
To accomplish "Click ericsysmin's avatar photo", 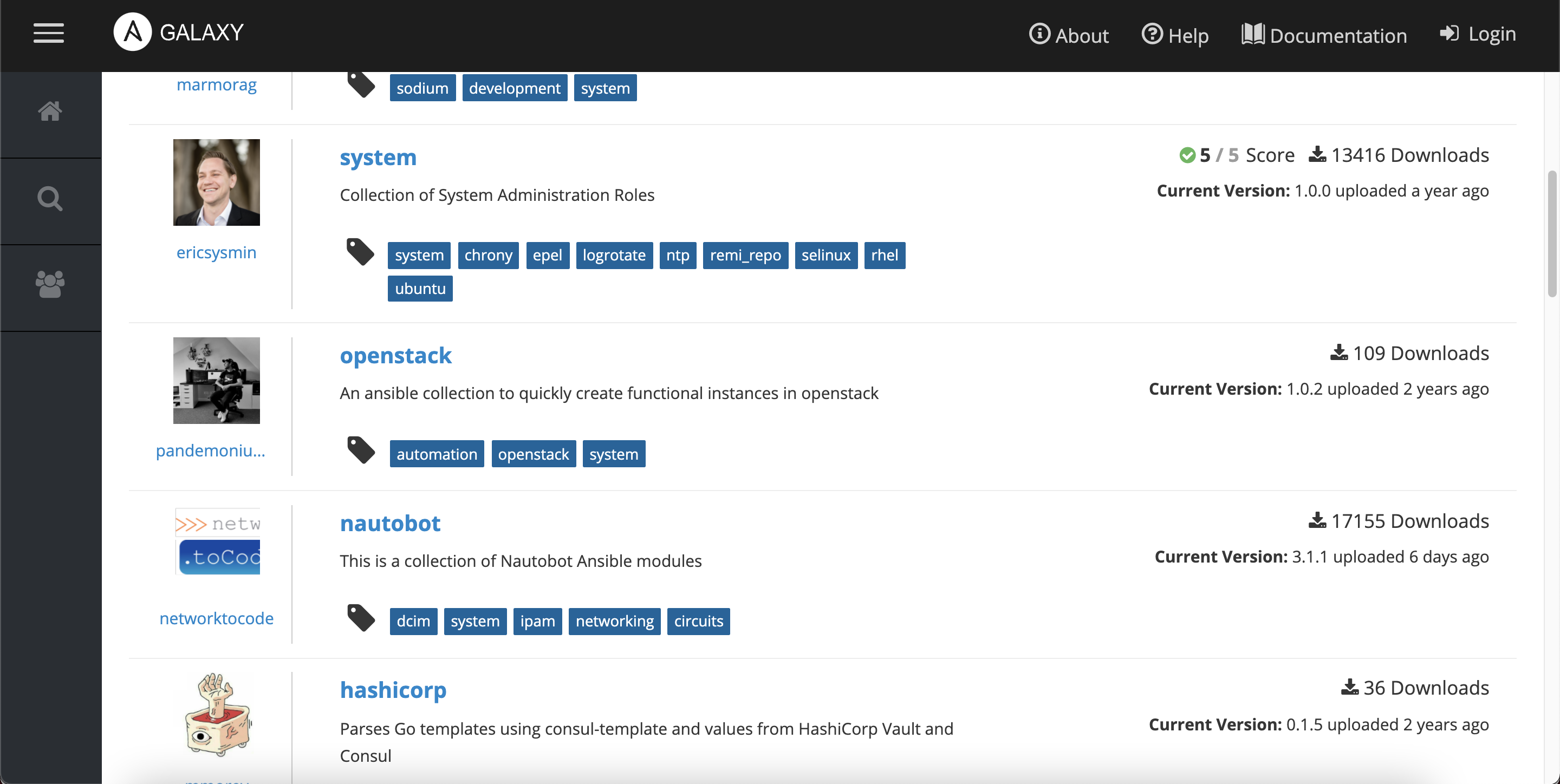I will 216,182.
